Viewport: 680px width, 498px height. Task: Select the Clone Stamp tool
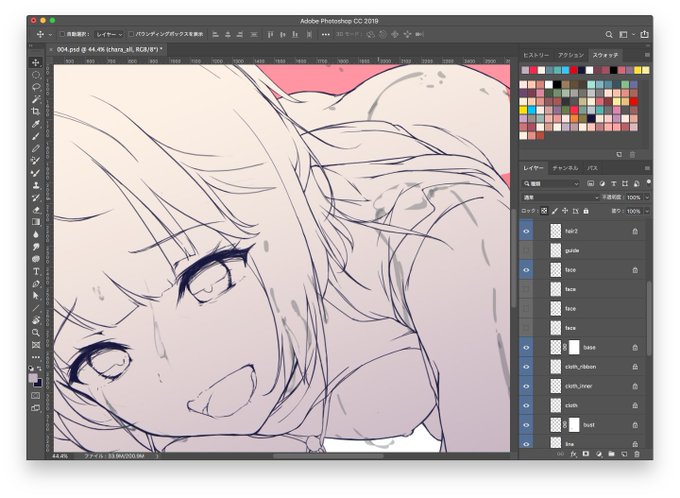(36, 185)
